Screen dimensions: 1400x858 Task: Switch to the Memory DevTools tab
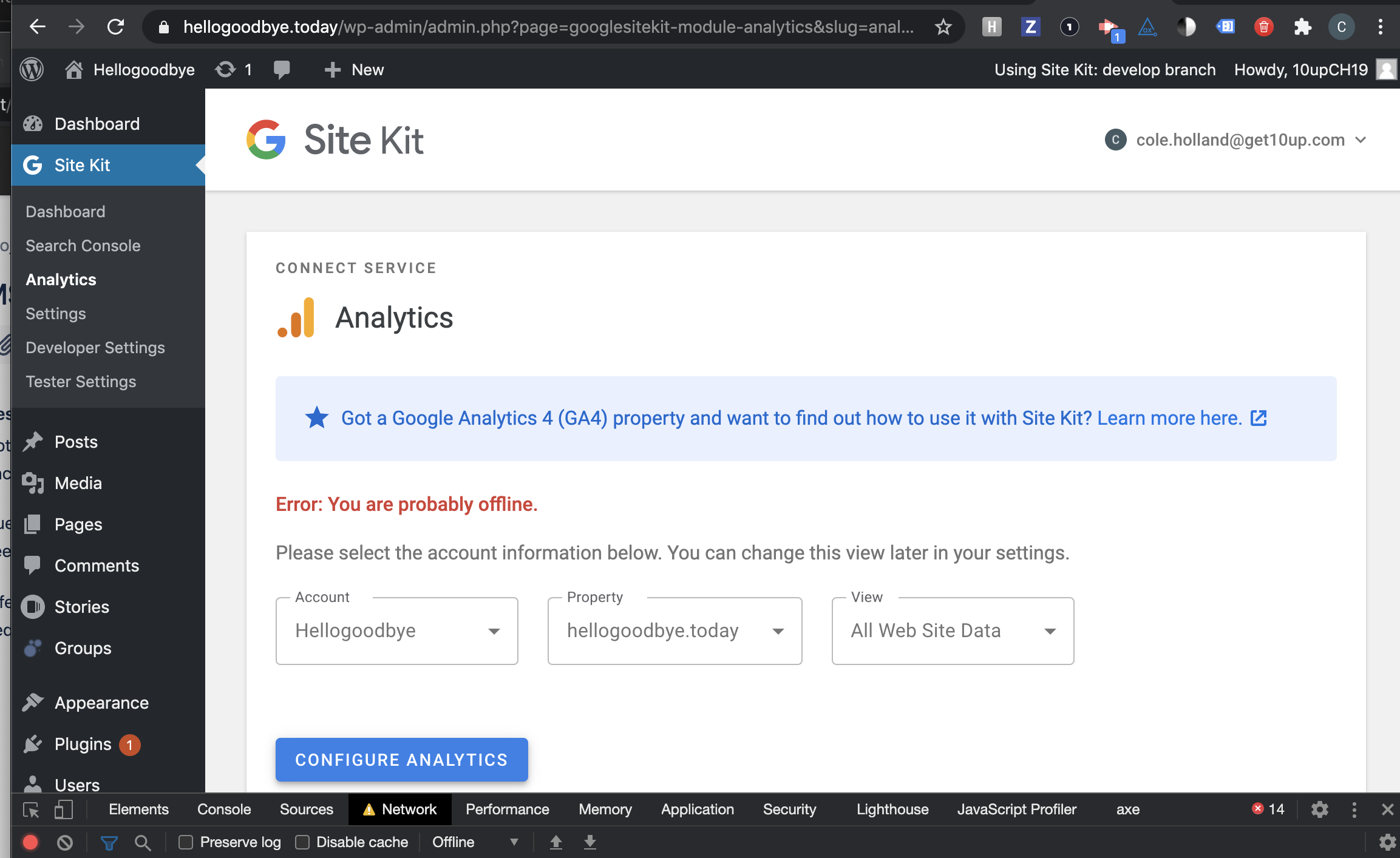click(x=605, y=809)
